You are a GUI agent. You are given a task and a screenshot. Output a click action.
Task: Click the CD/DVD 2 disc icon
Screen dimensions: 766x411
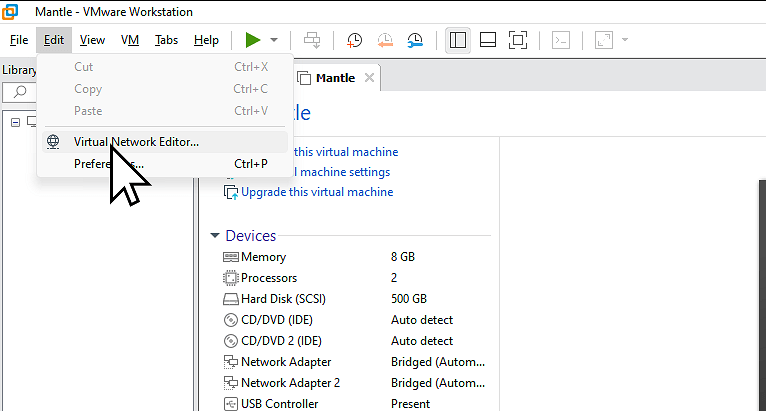point(231,341)
